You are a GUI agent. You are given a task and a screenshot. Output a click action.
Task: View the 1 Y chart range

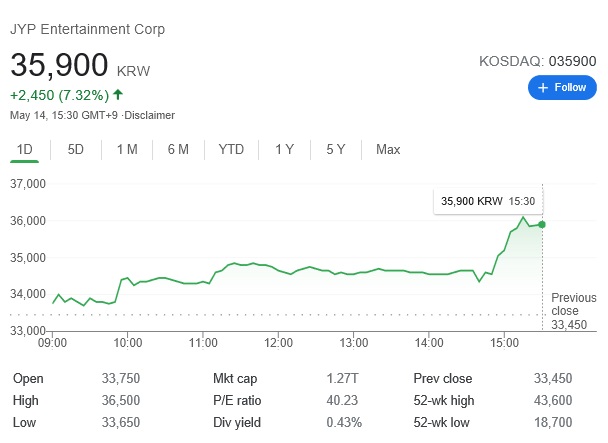(x=285, y=149)
